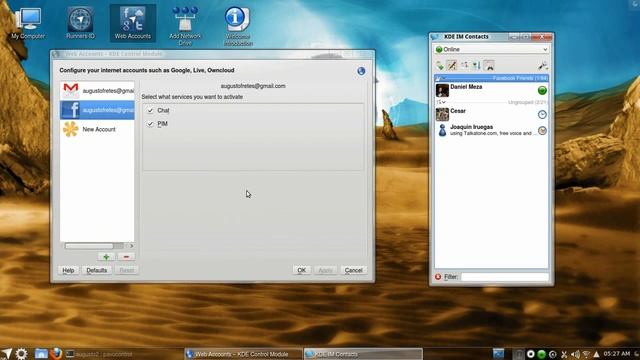This screenshot has height=360, width=640.
Task: Open the gear settings icon in the taskbar
Action: click(x=21, y=354)
